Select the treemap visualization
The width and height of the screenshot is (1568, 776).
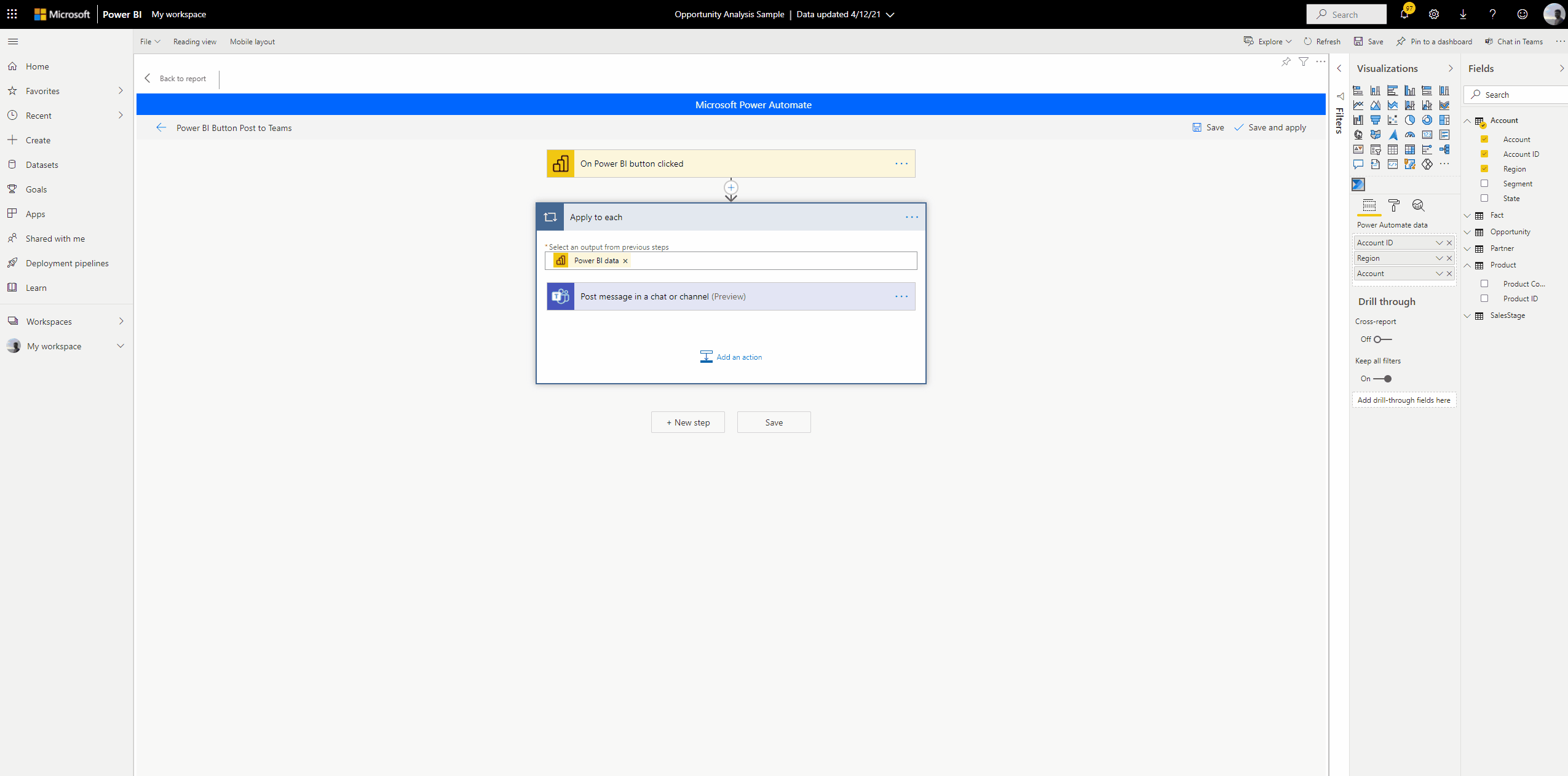1444,120
